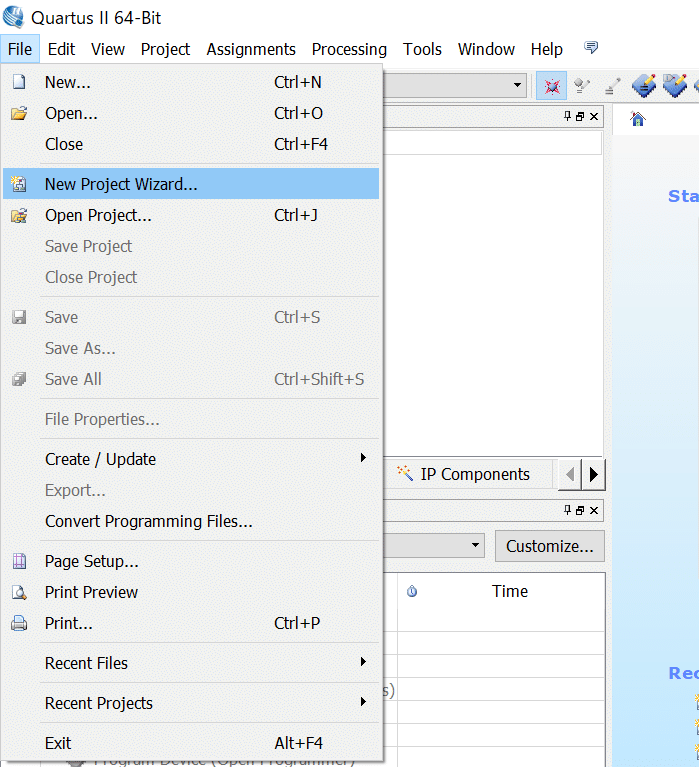
Task: Open the View menu
Action: tap(108, 49)
